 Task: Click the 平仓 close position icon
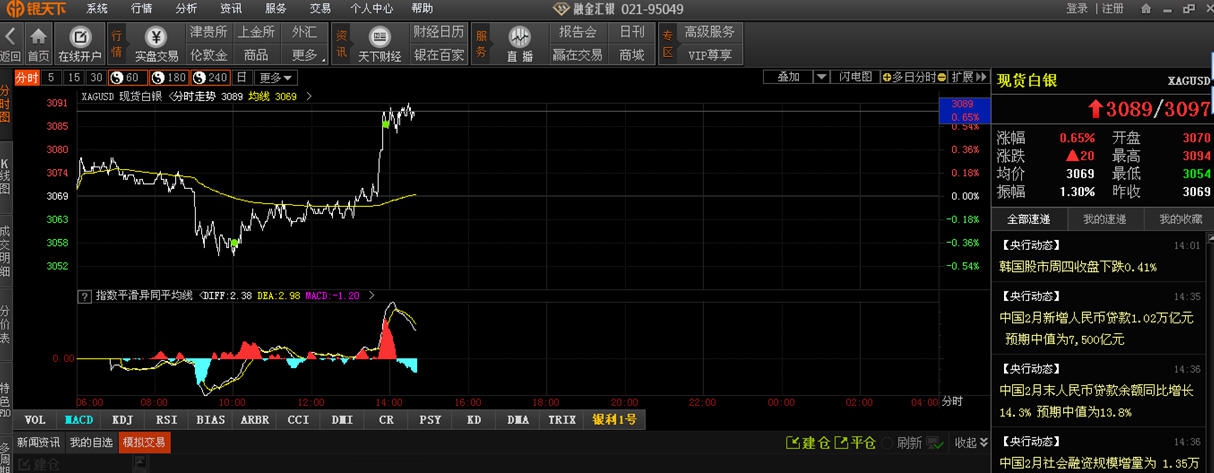click(x=842, y=443)
